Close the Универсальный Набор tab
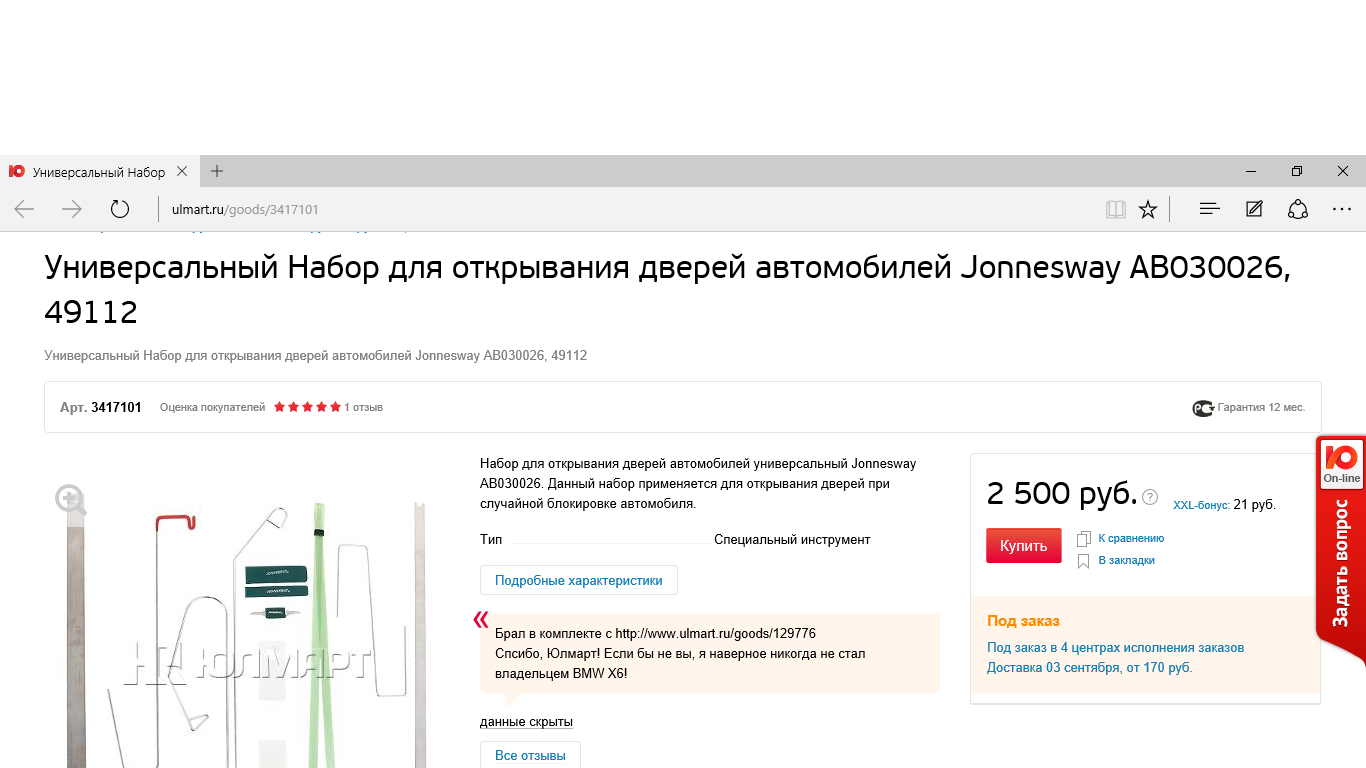This screenshot has height=768, width=1366. [x=182, y=171]
